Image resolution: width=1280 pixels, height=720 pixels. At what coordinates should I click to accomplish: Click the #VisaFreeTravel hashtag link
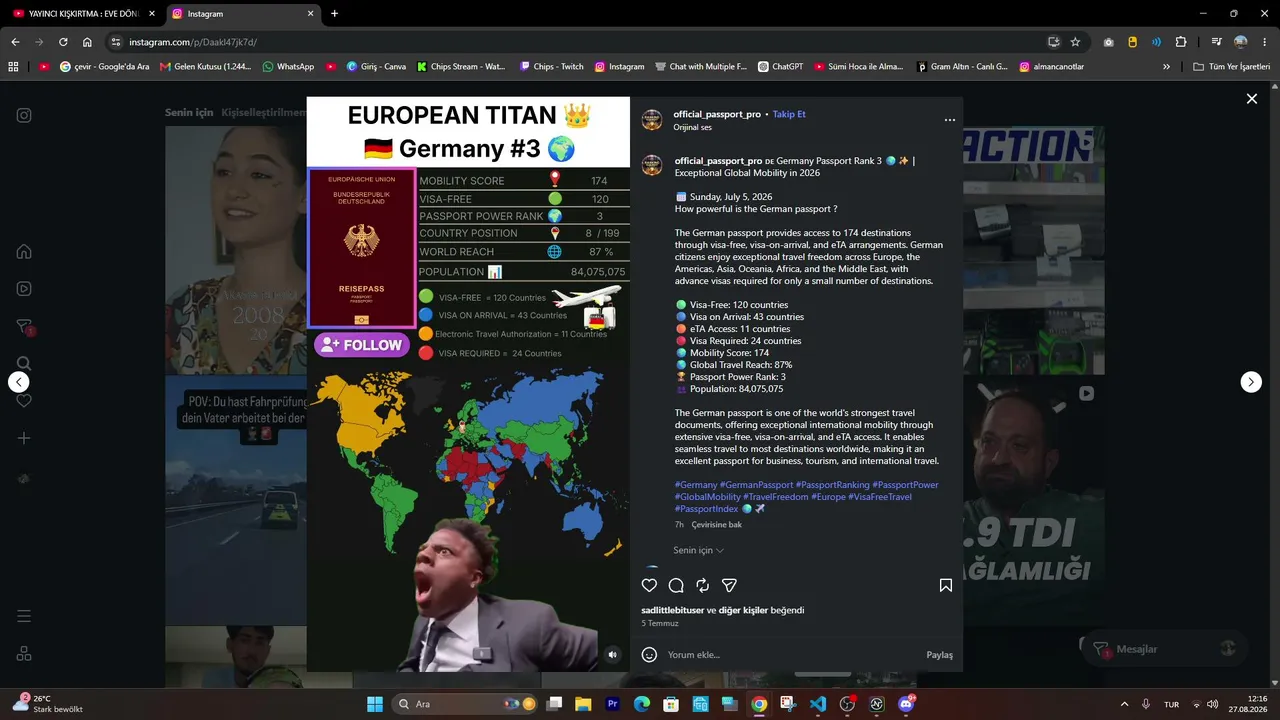tap(880, 497)
